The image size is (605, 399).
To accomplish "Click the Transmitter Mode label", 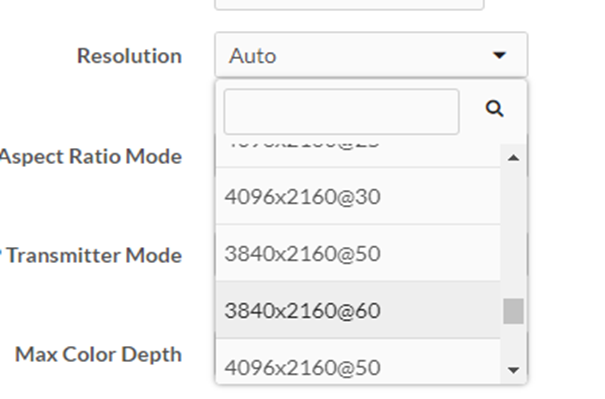I will [94, 255].
